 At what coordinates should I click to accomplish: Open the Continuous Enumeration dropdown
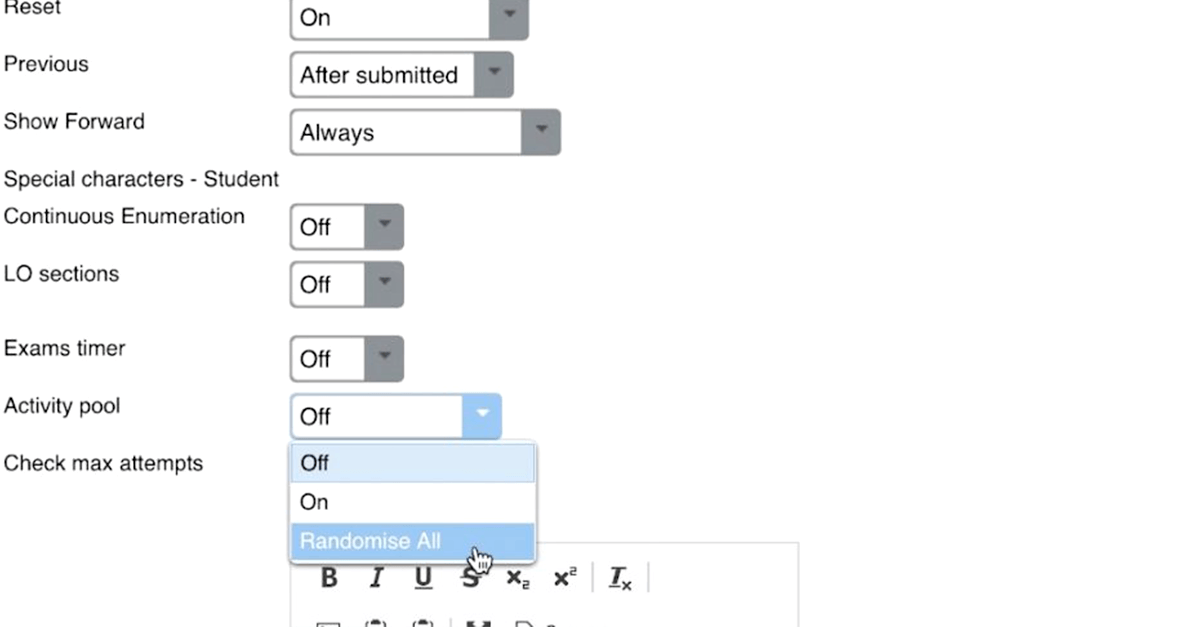click(346, 227)
